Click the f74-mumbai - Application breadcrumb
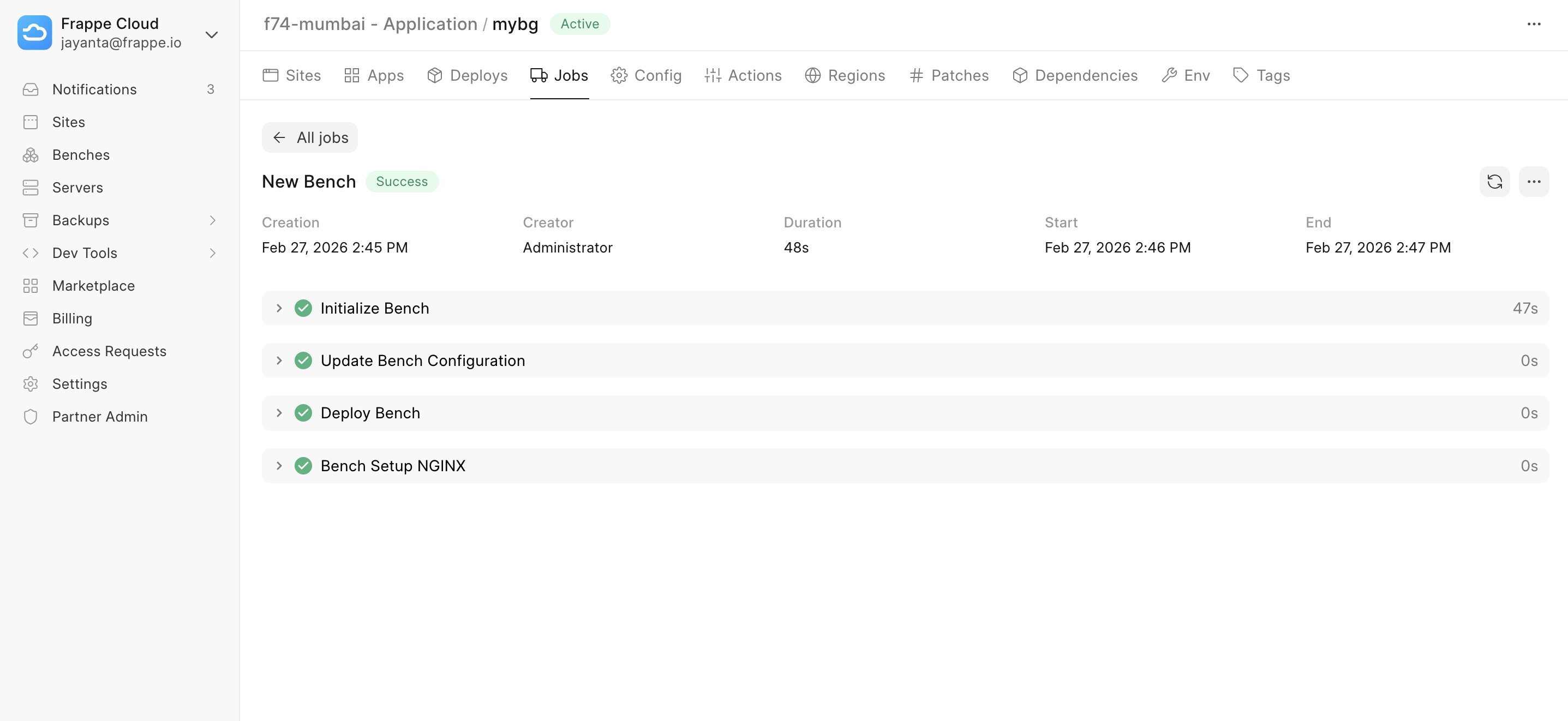Screen dimensions: 1568x721 click(x=370, y=25)
